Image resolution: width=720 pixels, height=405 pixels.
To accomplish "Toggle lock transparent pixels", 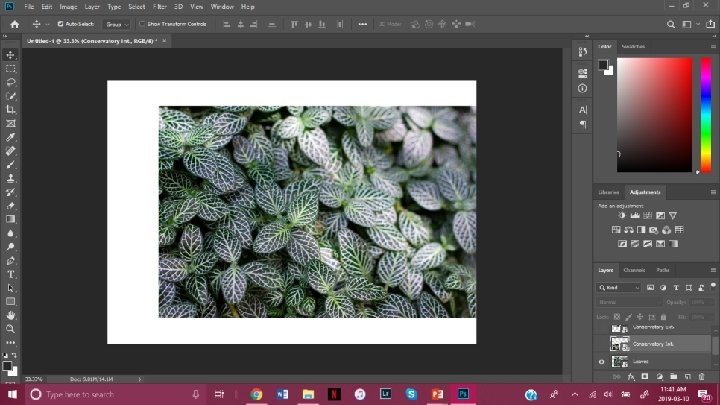I will 617,317.
